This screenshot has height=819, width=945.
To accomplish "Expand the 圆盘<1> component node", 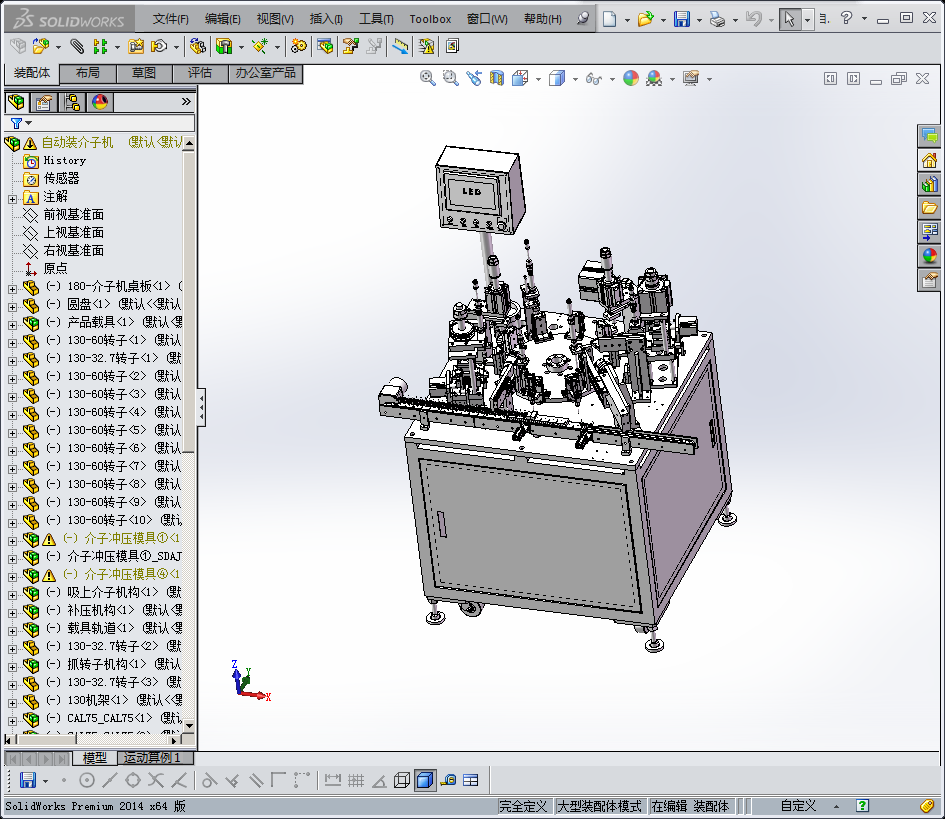I will pyautogui.click(x=12, y=305).
